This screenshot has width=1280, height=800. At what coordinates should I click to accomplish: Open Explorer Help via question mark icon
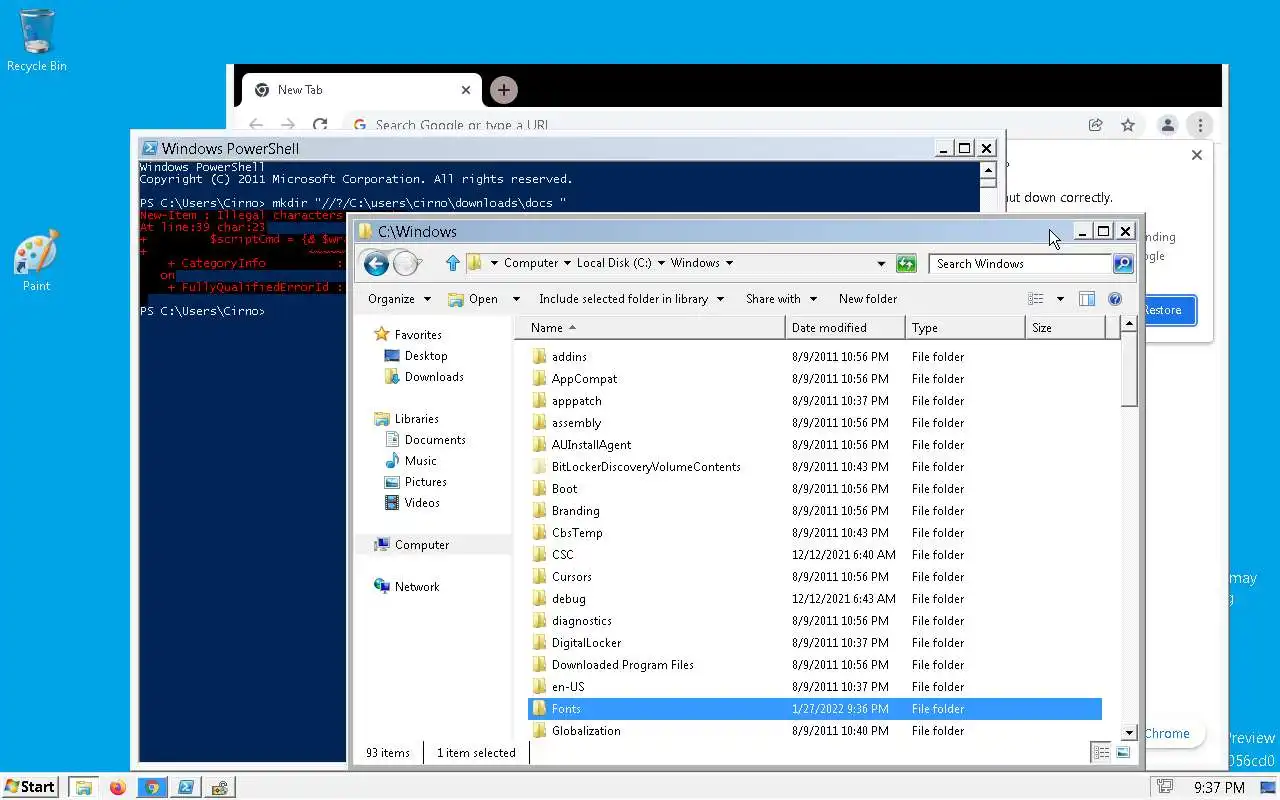(x=1115, y=299)
